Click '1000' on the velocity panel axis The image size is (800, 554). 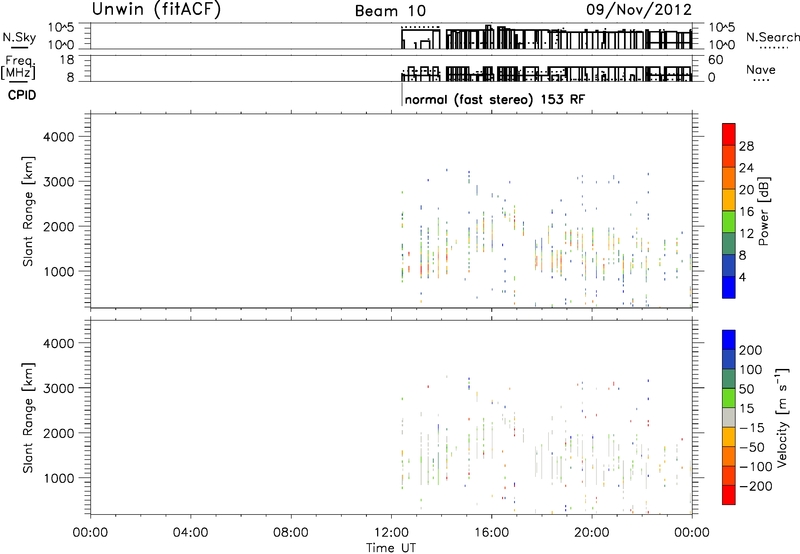[58, 478]
